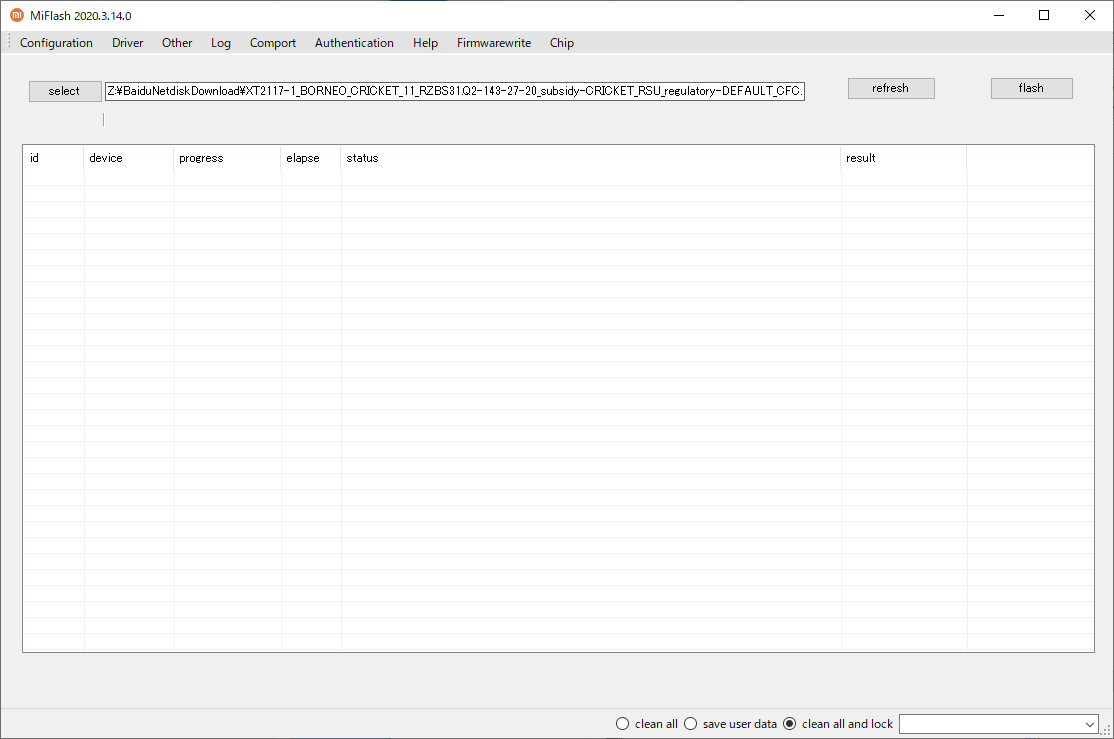The height and width of the screenshot is (739, 1114).
Task: Open the Firmwarewrite menu
Action: coord(494,43)
